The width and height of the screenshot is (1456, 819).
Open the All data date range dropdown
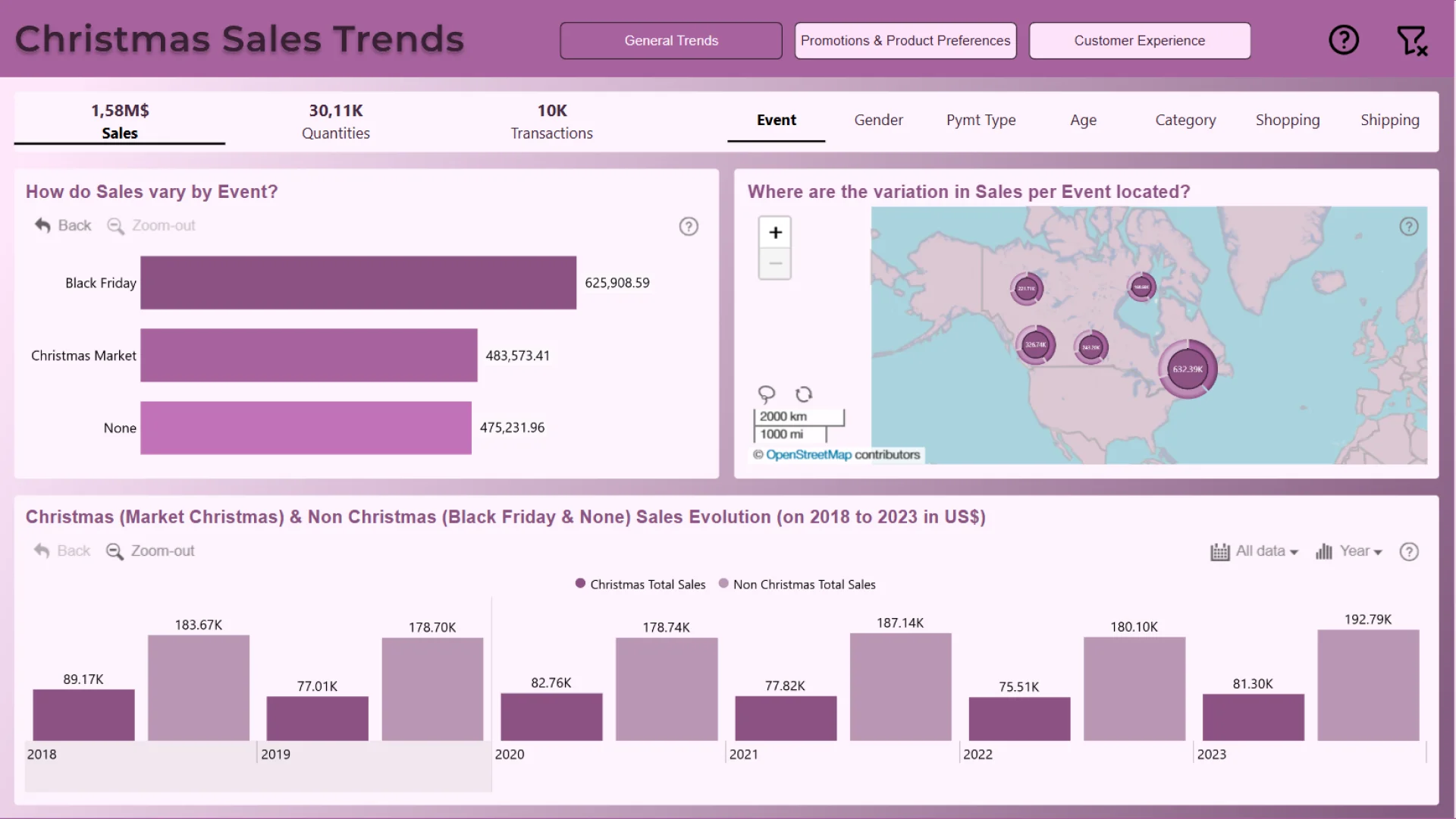coord(1254,551)
